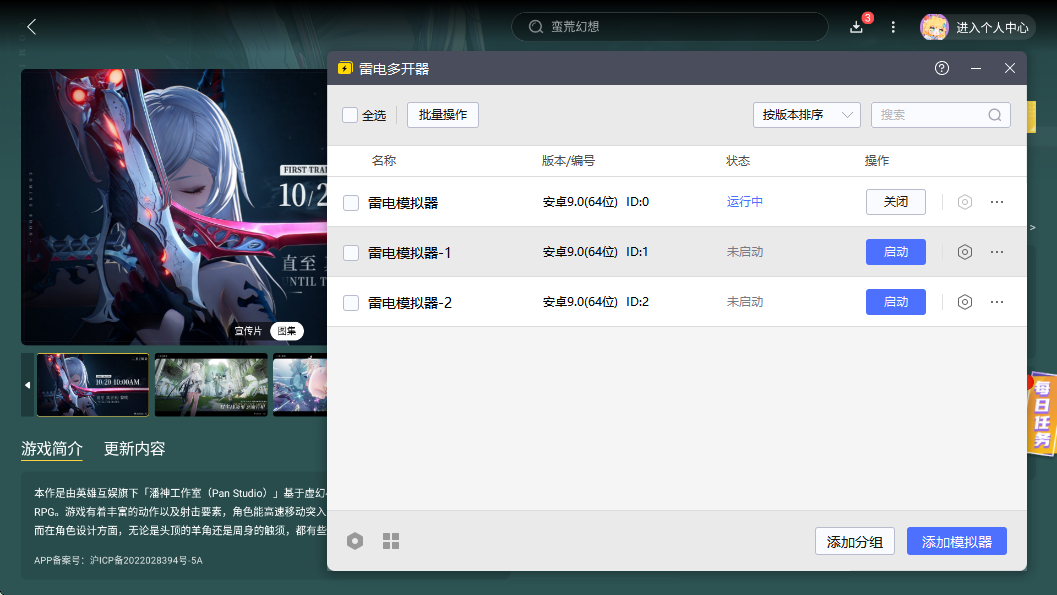This screenshot has height=595, width=1057.
Task: Click 关闭 for running 雷电模拟器
Action: [896, 202]
